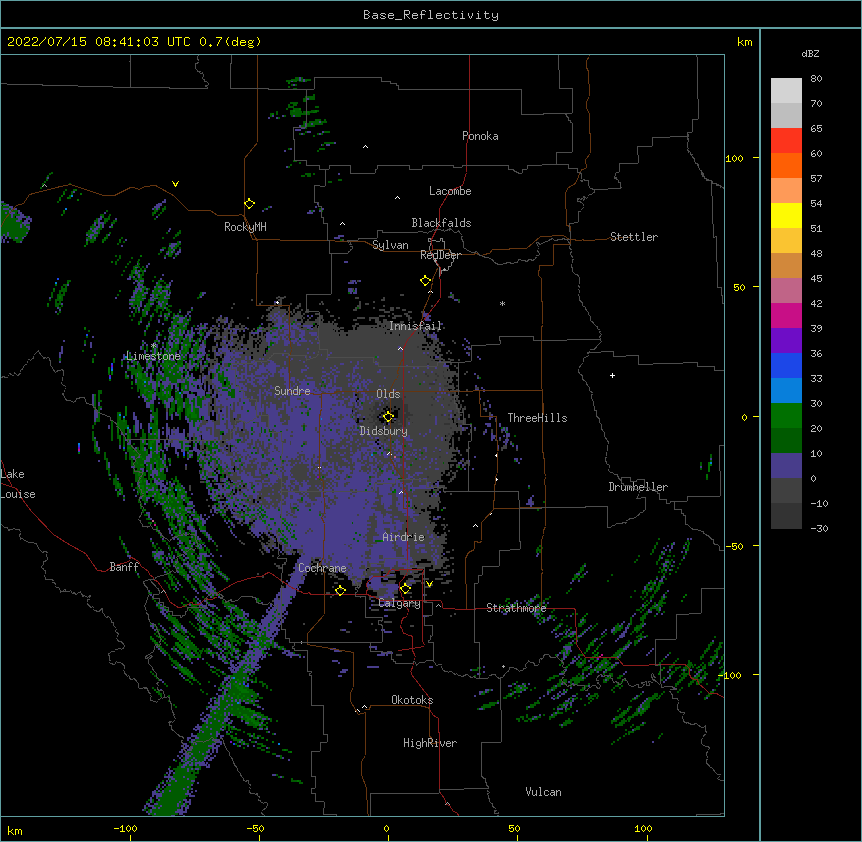Image resolution: width=862 pixels, height=842 pixels.
Task: Select the Airdrie label
Action: pos(403,537)
